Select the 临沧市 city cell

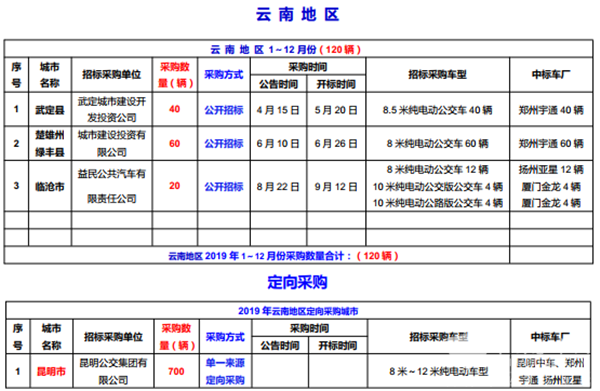coord(50,186)
